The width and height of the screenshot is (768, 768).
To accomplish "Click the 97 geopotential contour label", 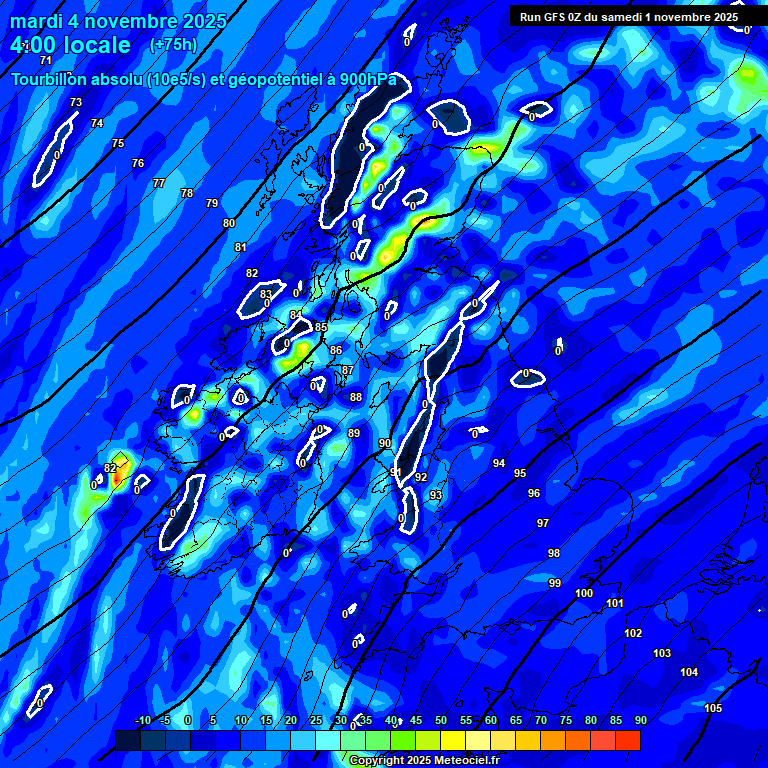I will pyautogui.click(x=542, y=523).
